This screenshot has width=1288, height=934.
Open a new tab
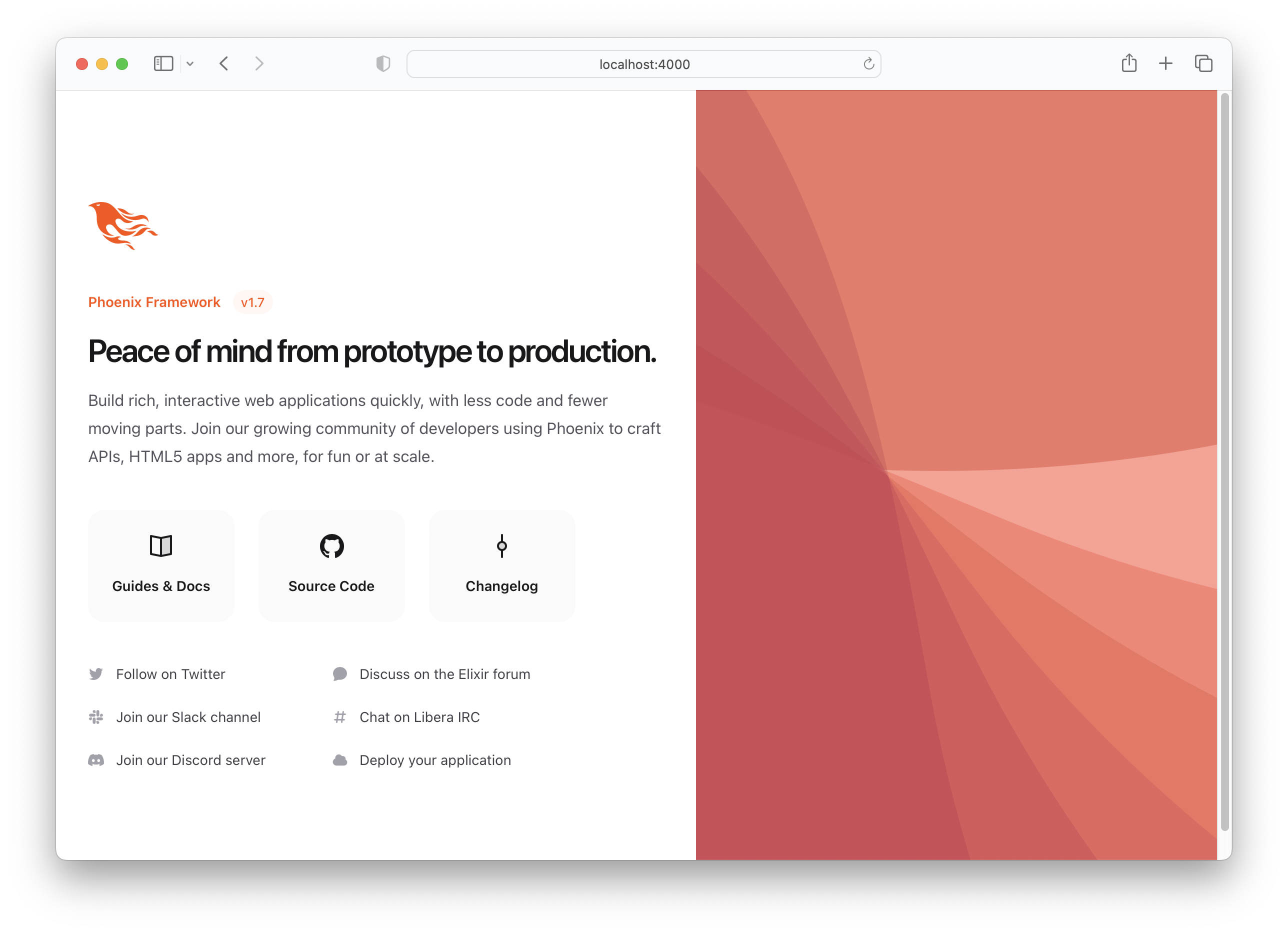coord(1166,63)
